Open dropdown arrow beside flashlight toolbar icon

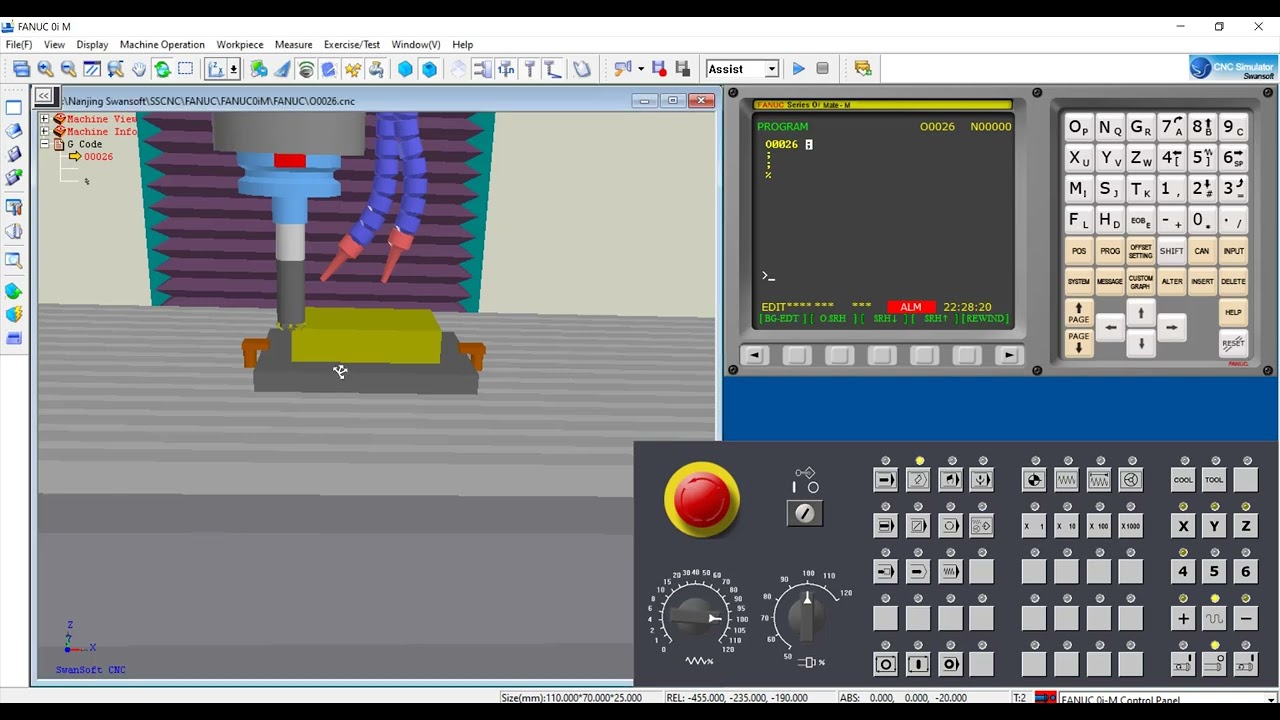click(x=640, y=69)
